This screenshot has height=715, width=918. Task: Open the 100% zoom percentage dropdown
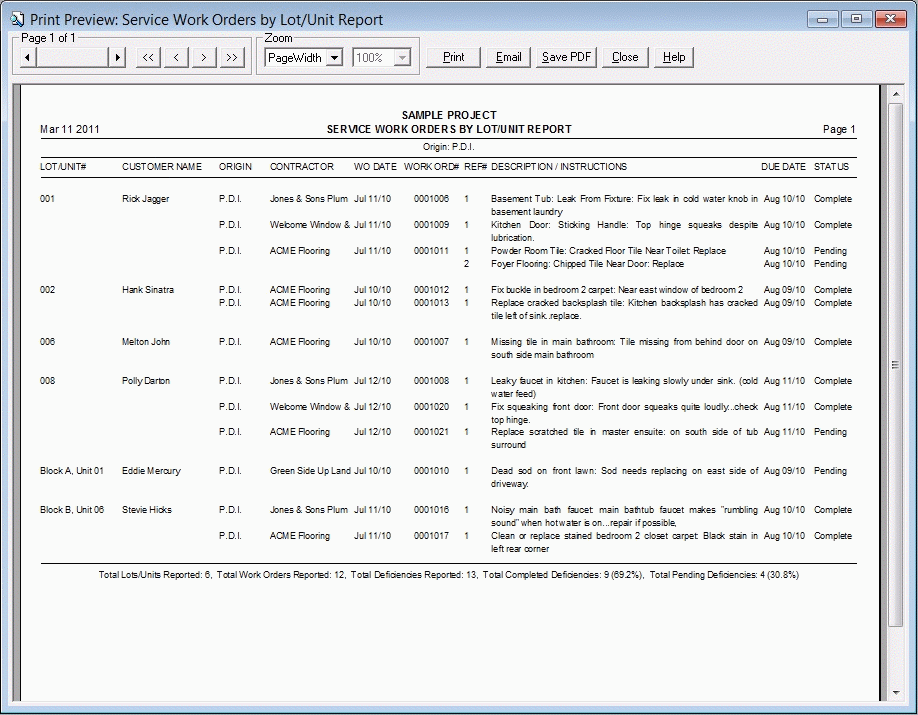(x=402, y=57)
